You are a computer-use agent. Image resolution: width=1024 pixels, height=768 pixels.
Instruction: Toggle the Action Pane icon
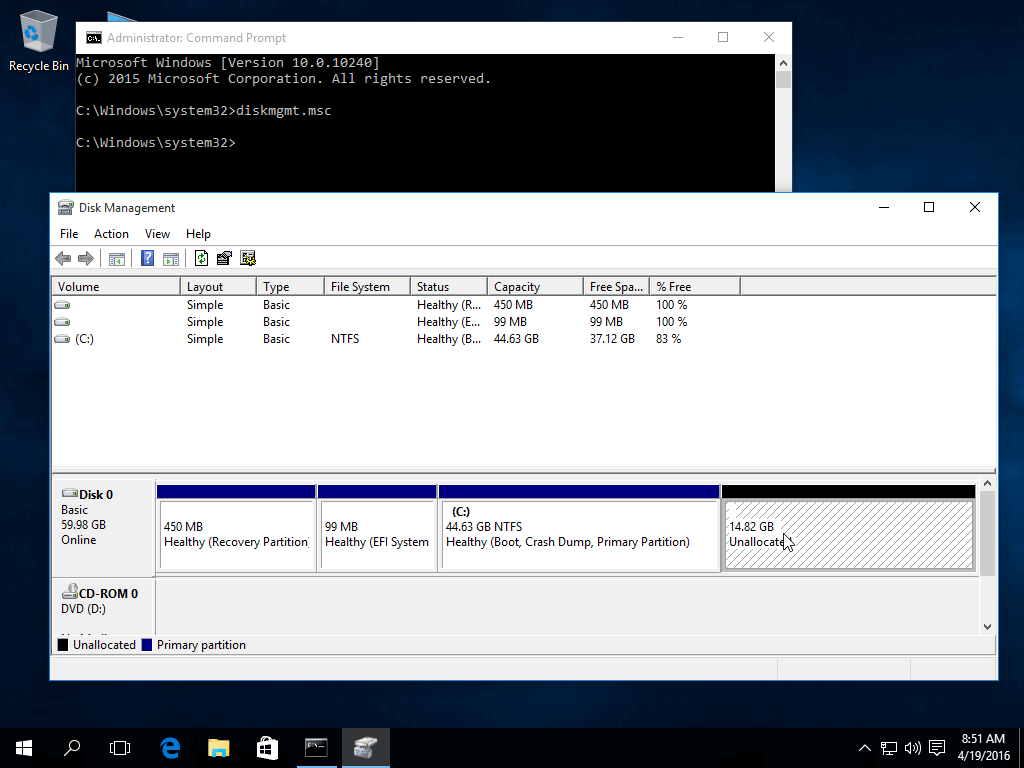click(x=171, y=258)
